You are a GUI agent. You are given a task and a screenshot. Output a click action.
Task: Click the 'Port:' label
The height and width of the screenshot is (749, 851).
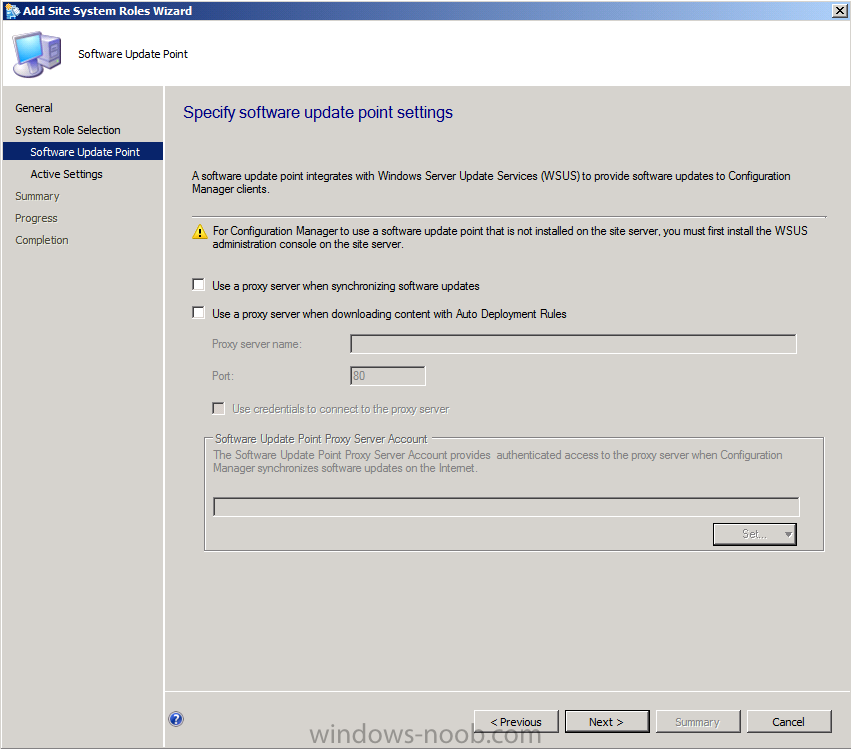click(x=223, y=376)
